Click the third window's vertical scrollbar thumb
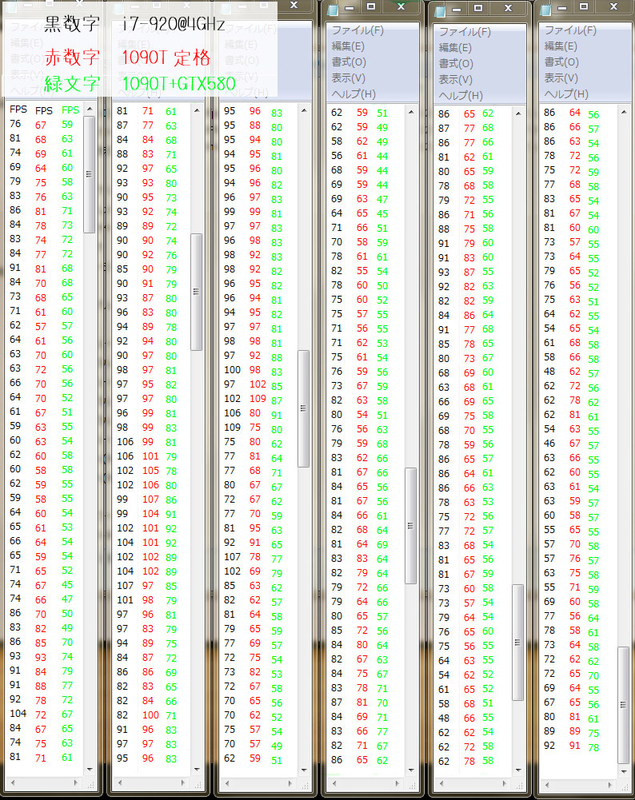635x800 pixels. 303,409
